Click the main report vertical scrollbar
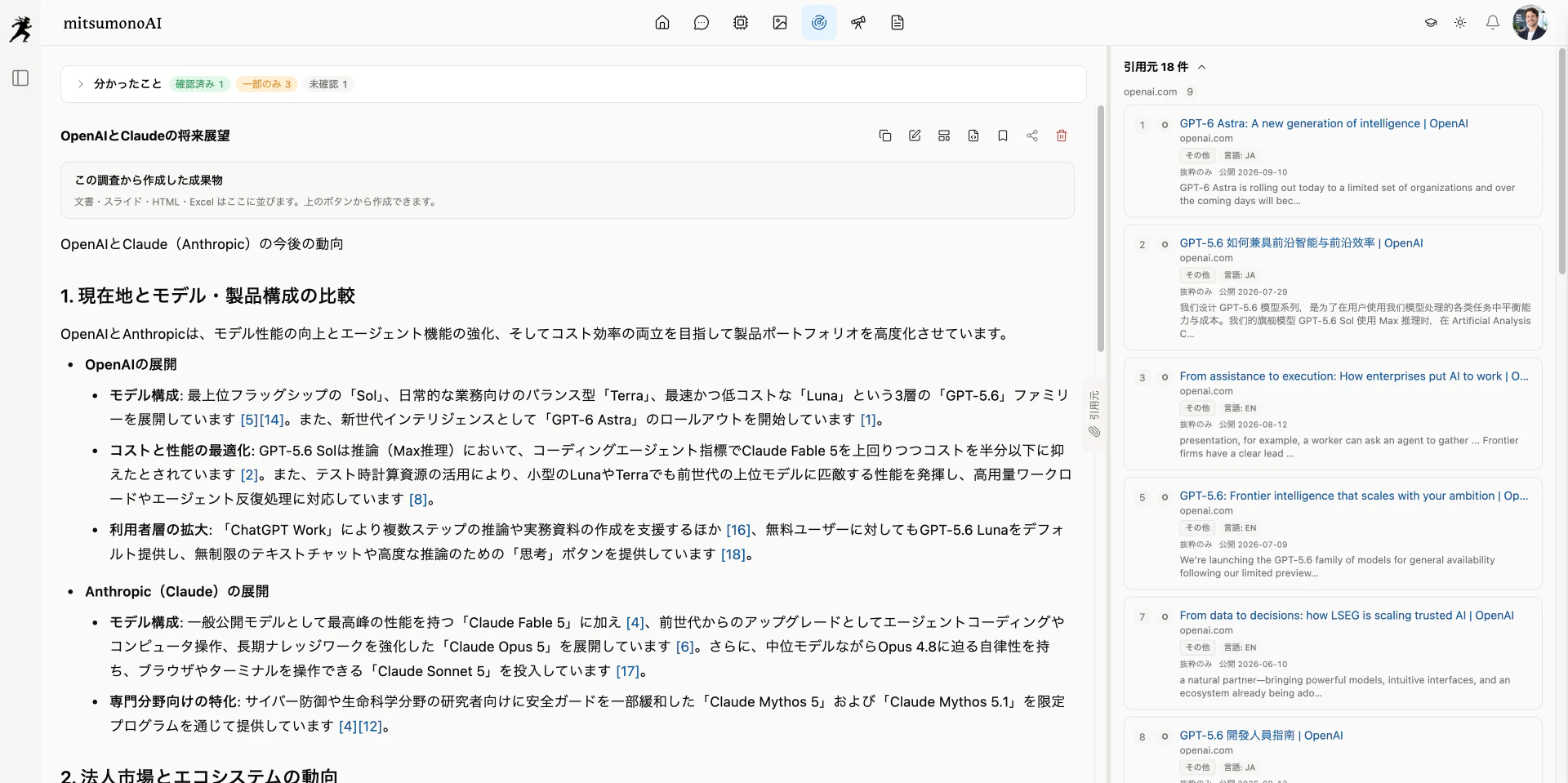This screenshot has height=783, width=1568. point(1101,229)
